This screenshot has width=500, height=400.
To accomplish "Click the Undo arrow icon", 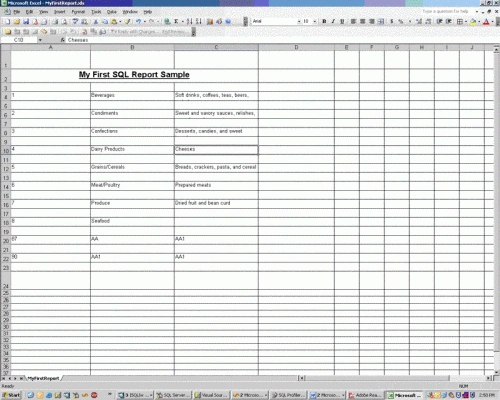I will pyautogui.click(x=138, y=22).
